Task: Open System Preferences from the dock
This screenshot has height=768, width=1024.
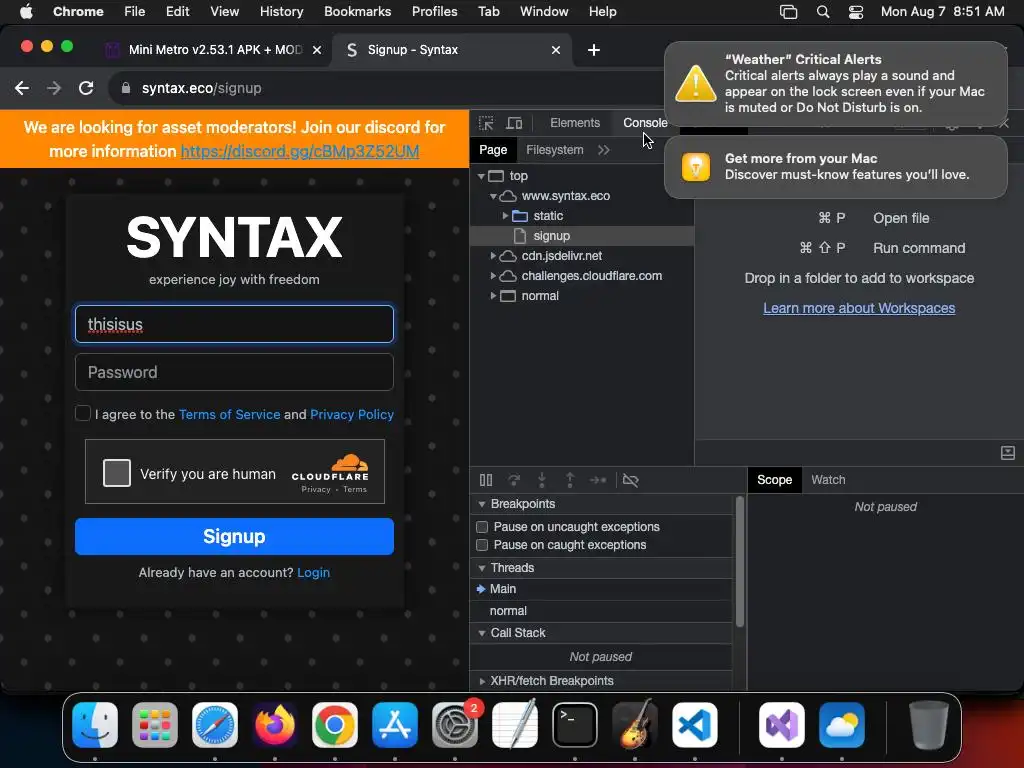Action: (x=455, y=725)
